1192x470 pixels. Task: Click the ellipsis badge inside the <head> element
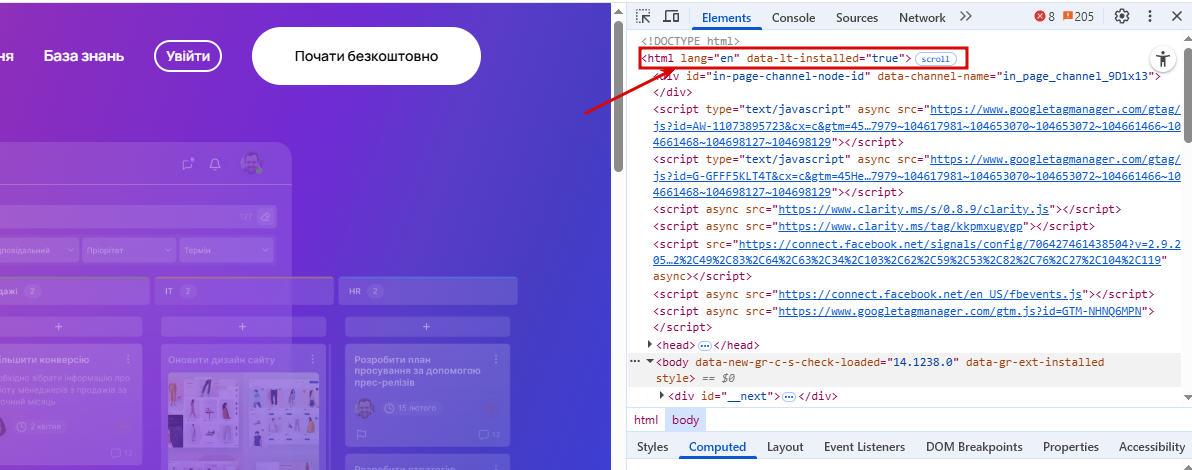click(704, 345)
